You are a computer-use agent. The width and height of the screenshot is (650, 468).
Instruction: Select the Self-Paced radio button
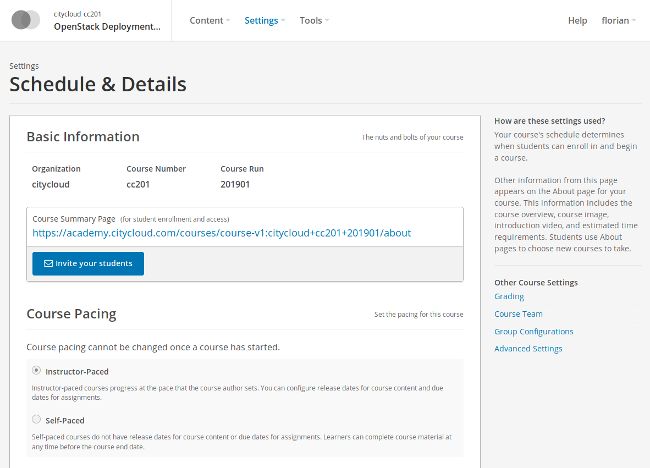pos(36,419)
